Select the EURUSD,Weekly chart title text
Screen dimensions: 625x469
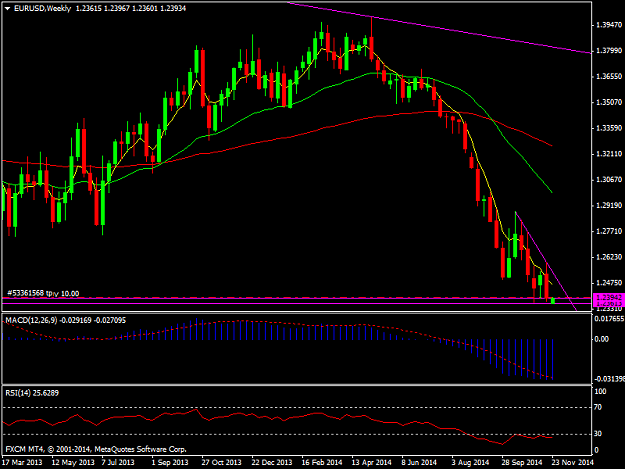point(42,8)
